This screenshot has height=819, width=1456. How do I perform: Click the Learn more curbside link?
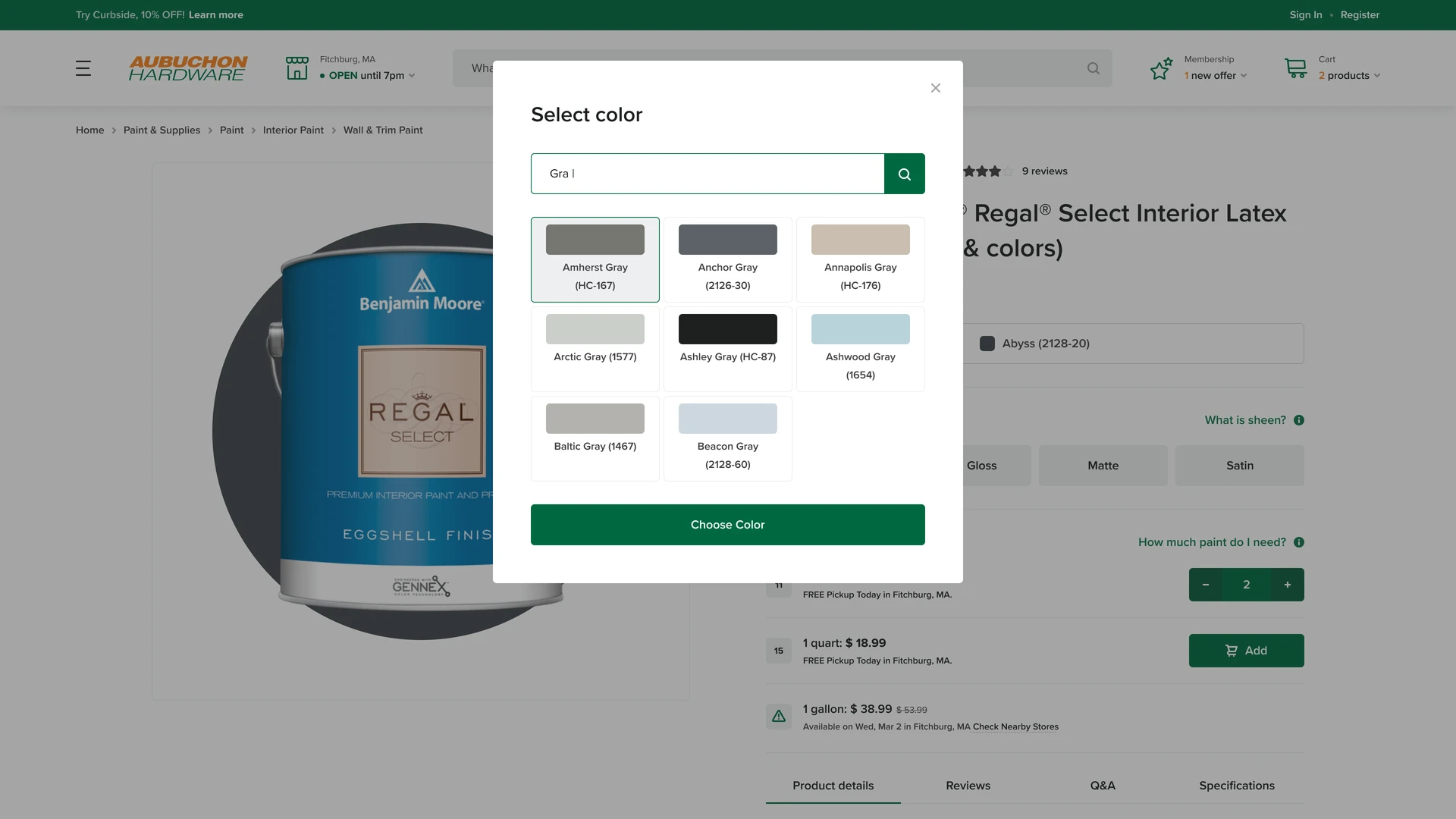(216, 15)
